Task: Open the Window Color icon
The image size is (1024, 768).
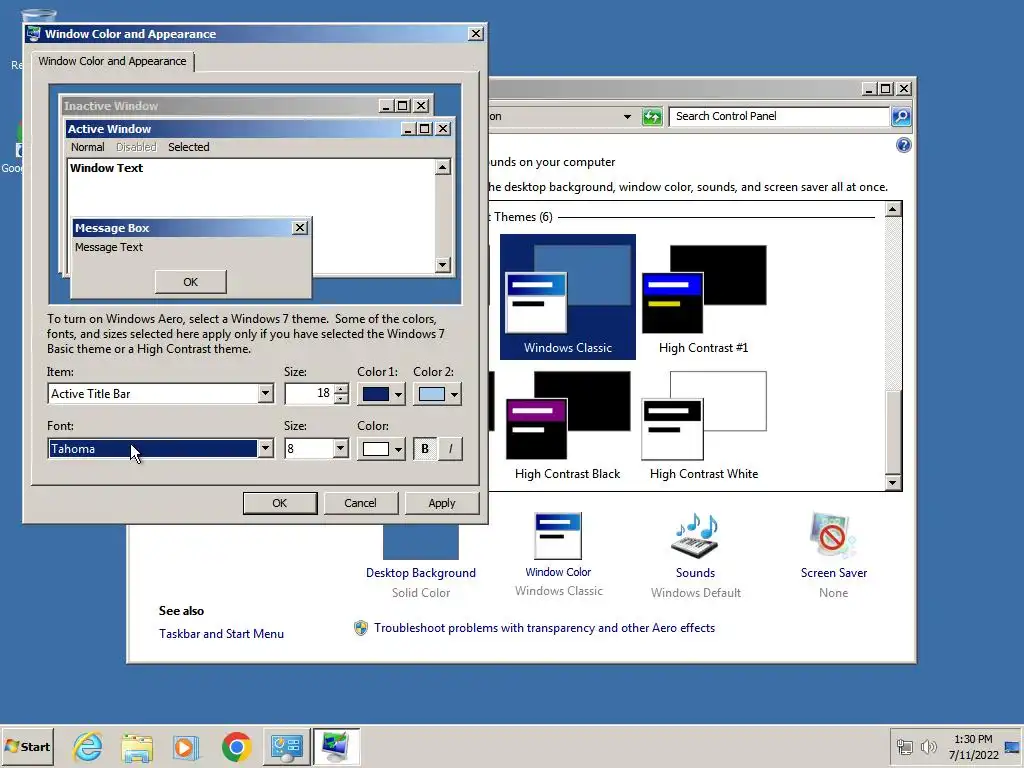Action: coord(558,536)
